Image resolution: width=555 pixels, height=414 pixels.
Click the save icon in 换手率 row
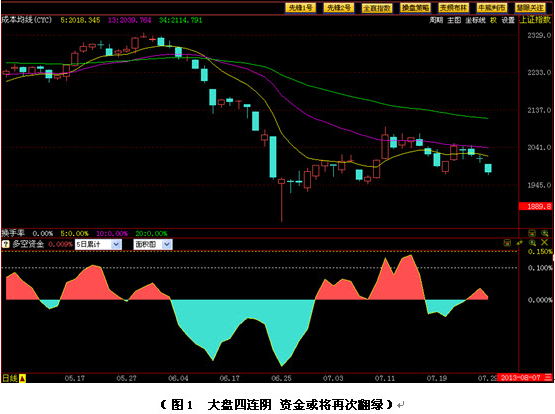tap(532, 233)
